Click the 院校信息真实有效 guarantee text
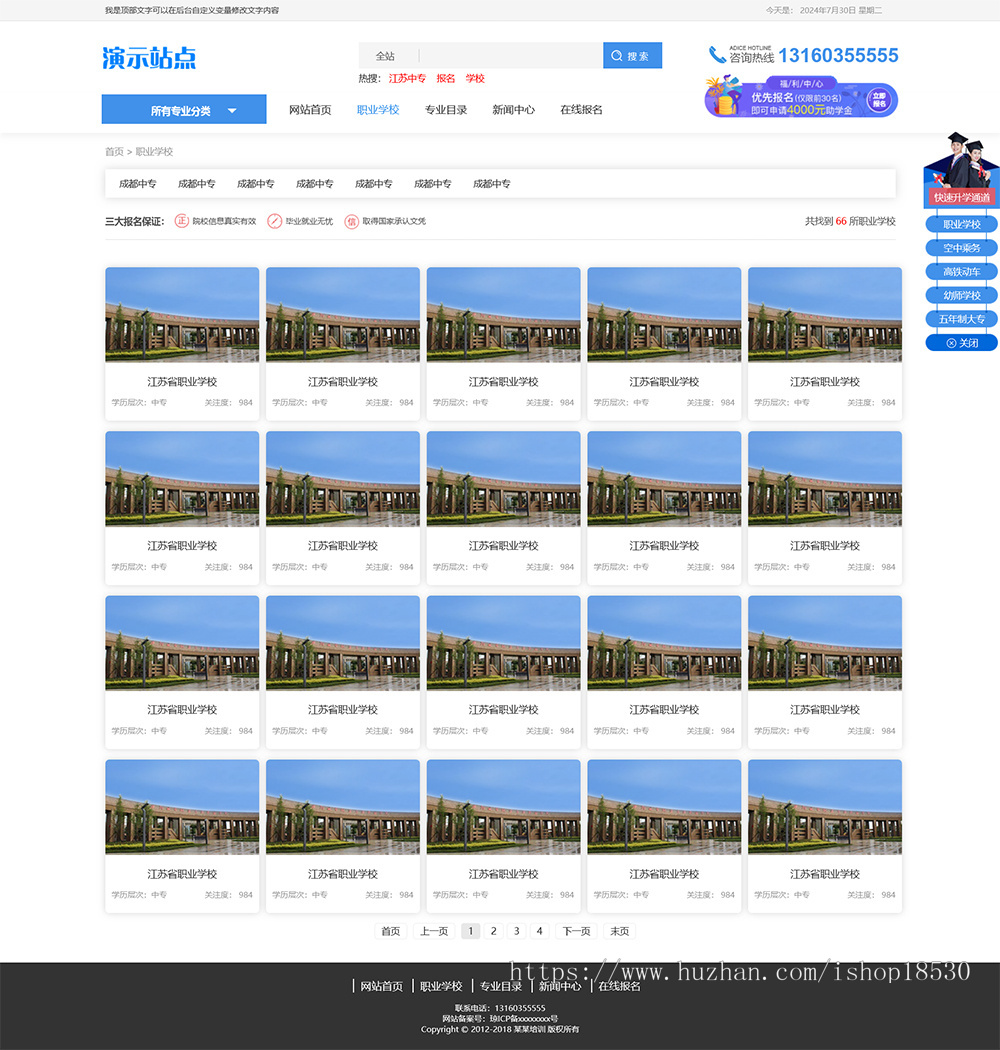Screen dimensions: 1000x1050 tap(224, 221)
